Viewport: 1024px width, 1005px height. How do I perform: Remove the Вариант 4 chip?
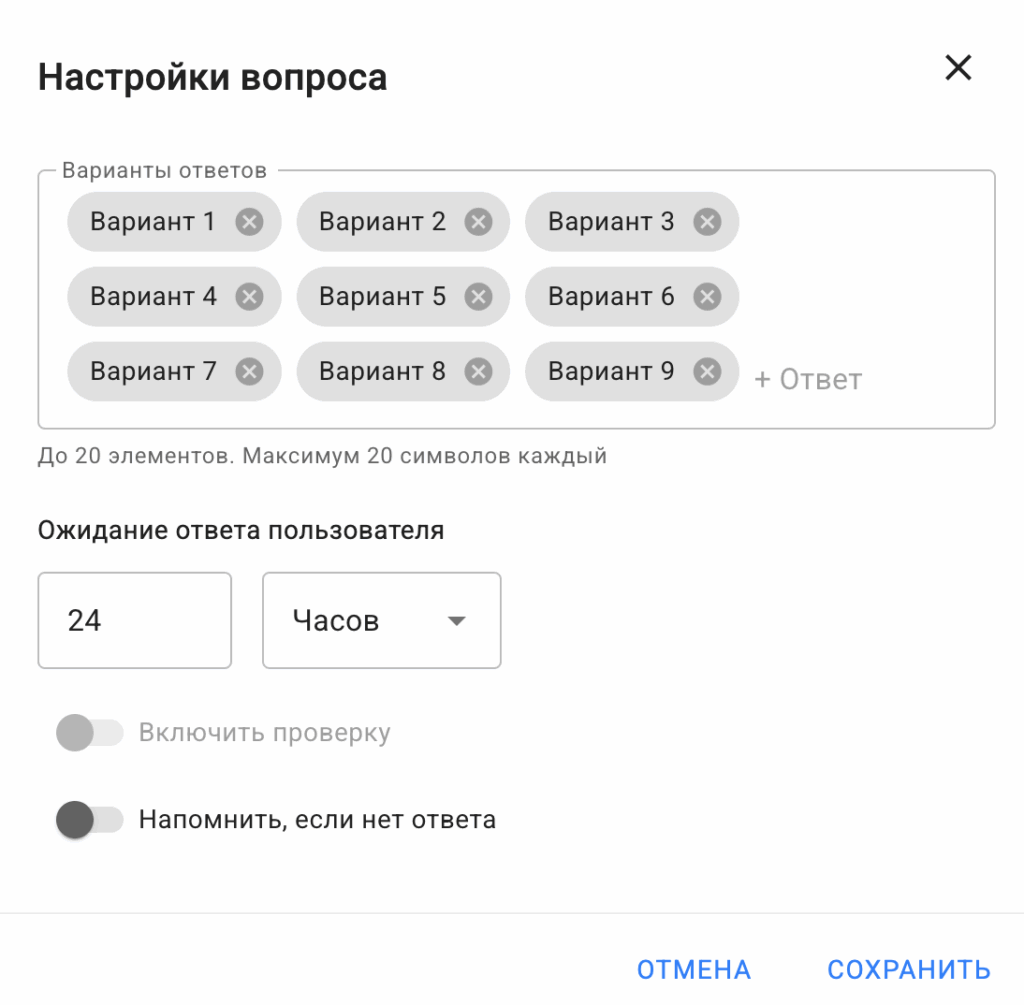pyautogui.click(x=249, y=297)
